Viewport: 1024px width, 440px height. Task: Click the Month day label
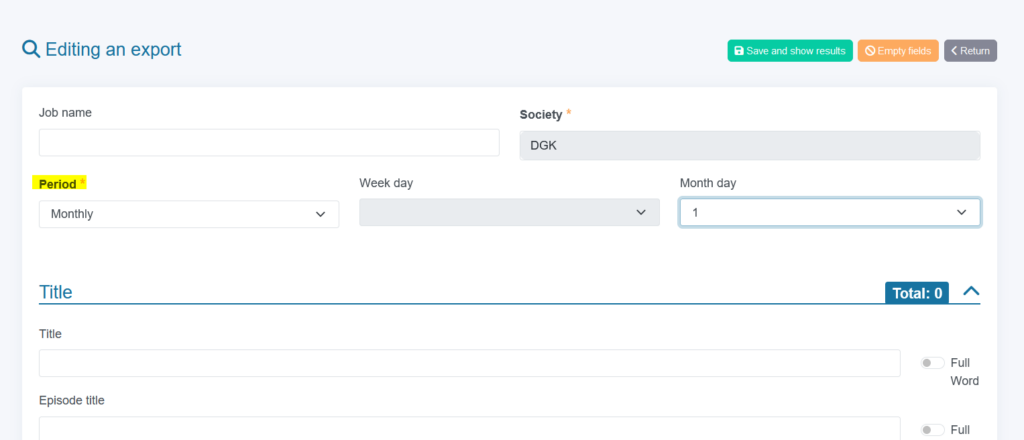[x=708, y=183]
